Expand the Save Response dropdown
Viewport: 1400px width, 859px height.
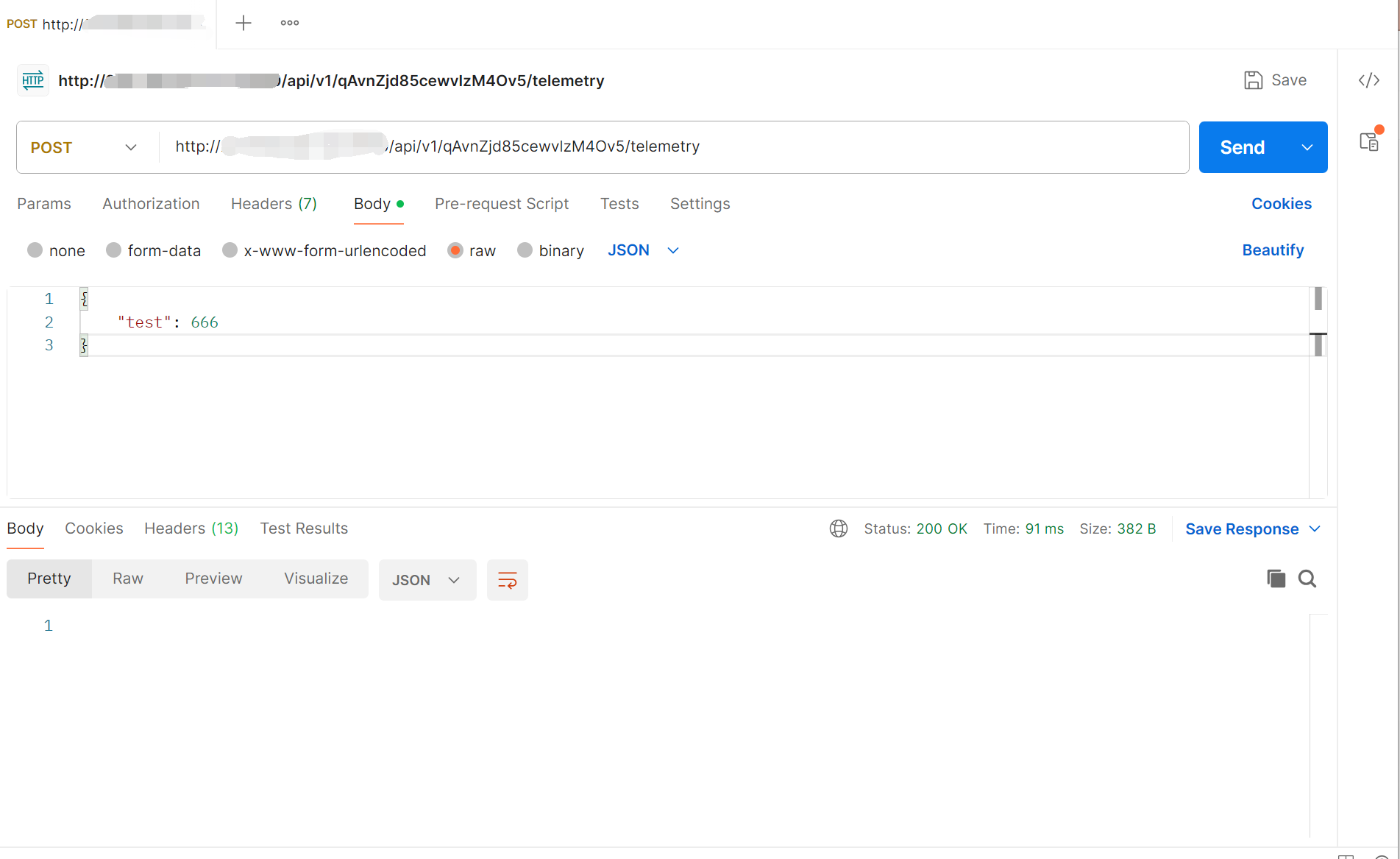[x=1315, y=529]
